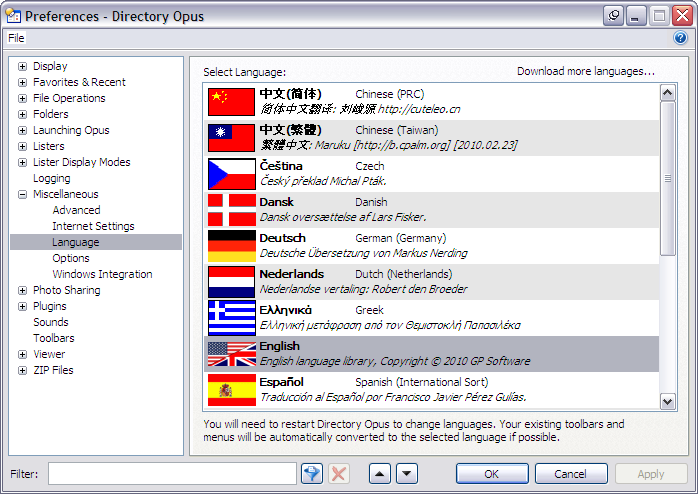
Task: Collapse the Miscellaneous category
Action: tap(22, 194)
